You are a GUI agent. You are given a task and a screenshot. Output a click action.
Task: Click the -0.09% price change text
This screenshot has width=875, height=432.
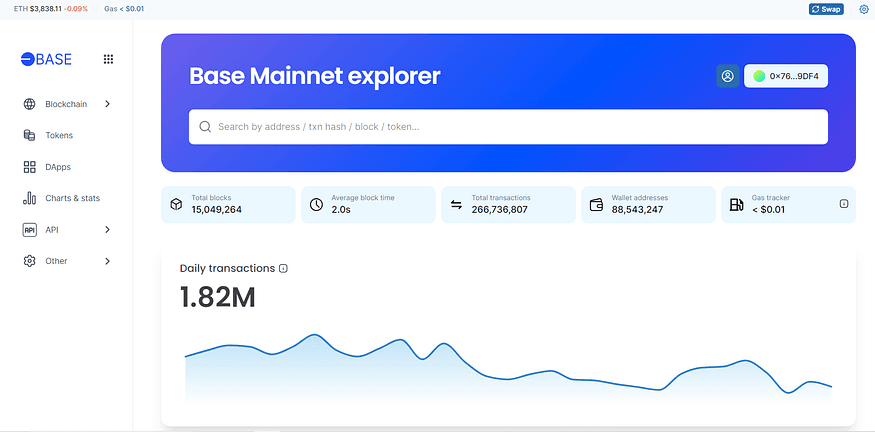click(x=75, y=9)
